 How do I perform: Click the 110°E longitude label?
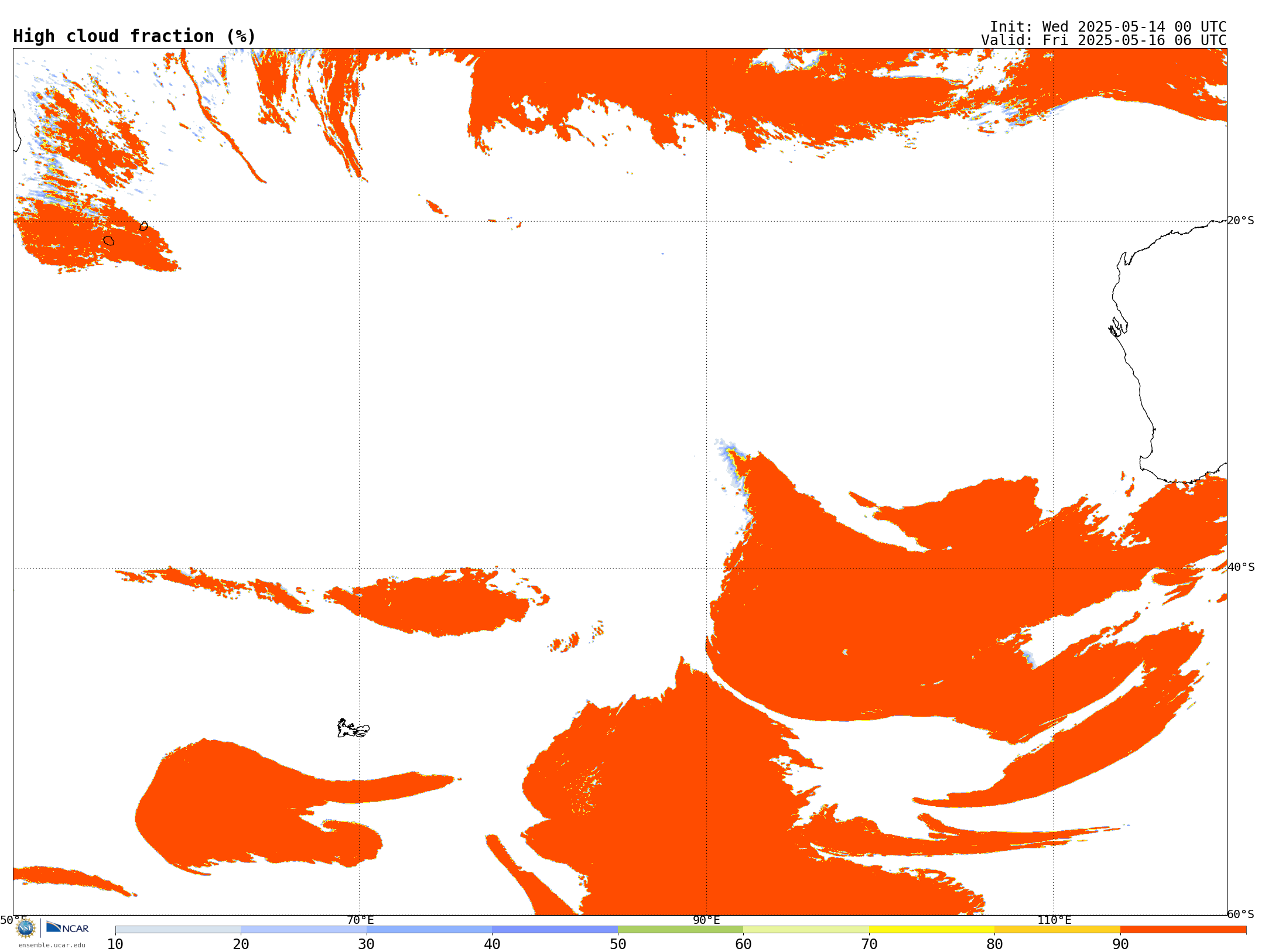(1054, 920)
